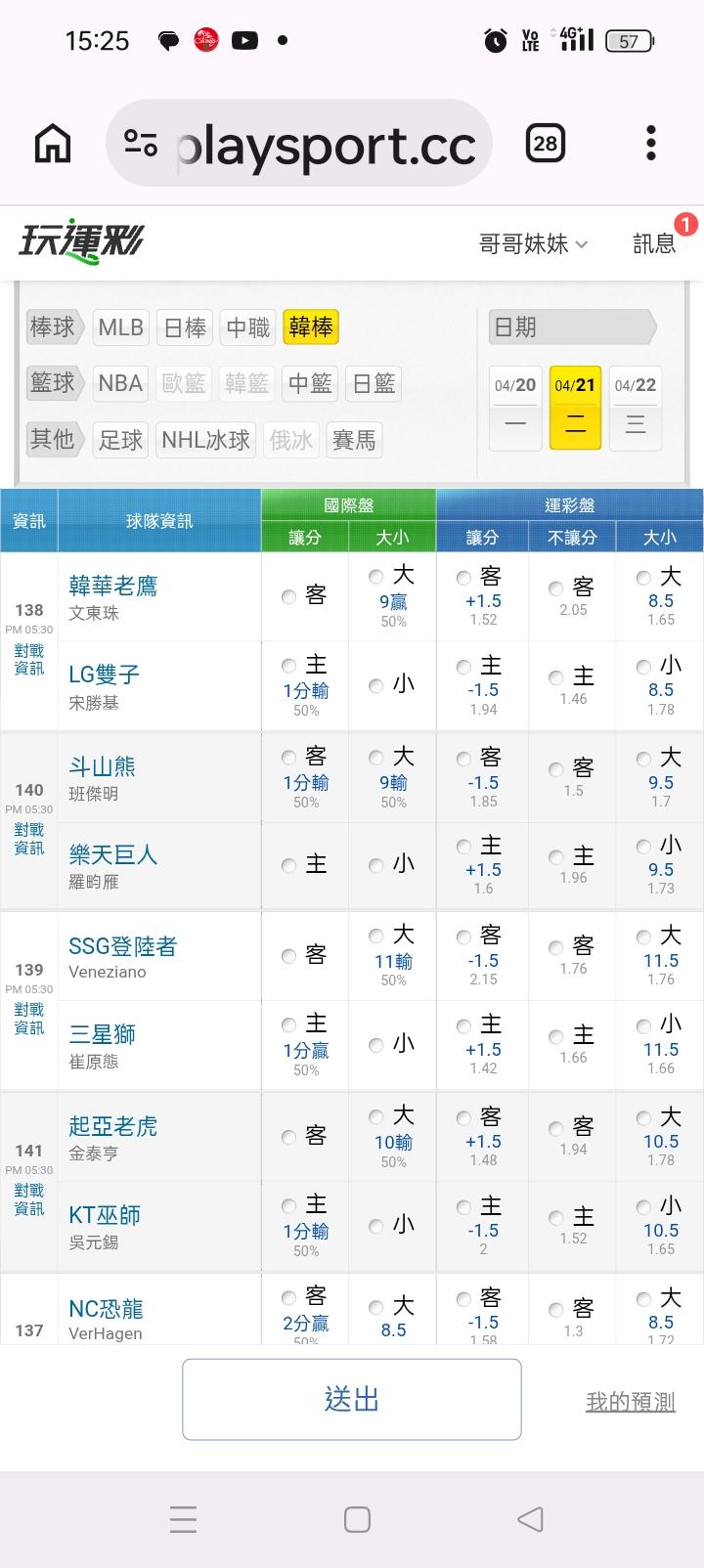Select 運彩盤 大 11.5 radio for SSG登陸者
Viewport: 704px width, 1568px height.
point(643,936)
